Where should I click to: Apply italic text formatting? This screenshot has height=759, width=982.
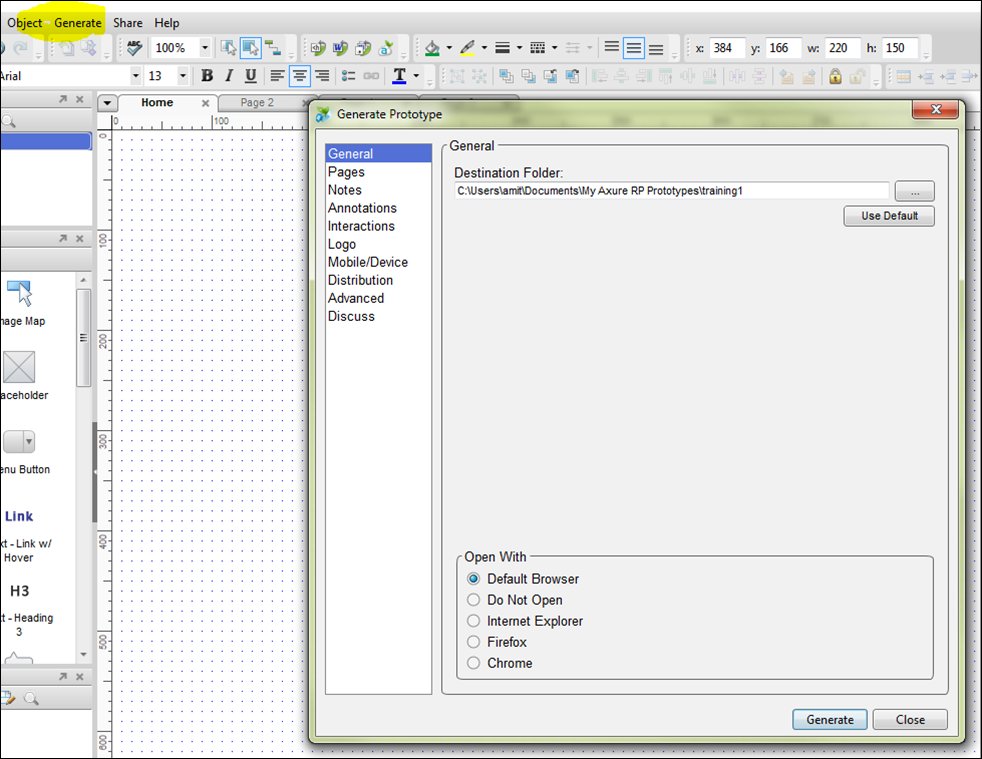point(229,76)
